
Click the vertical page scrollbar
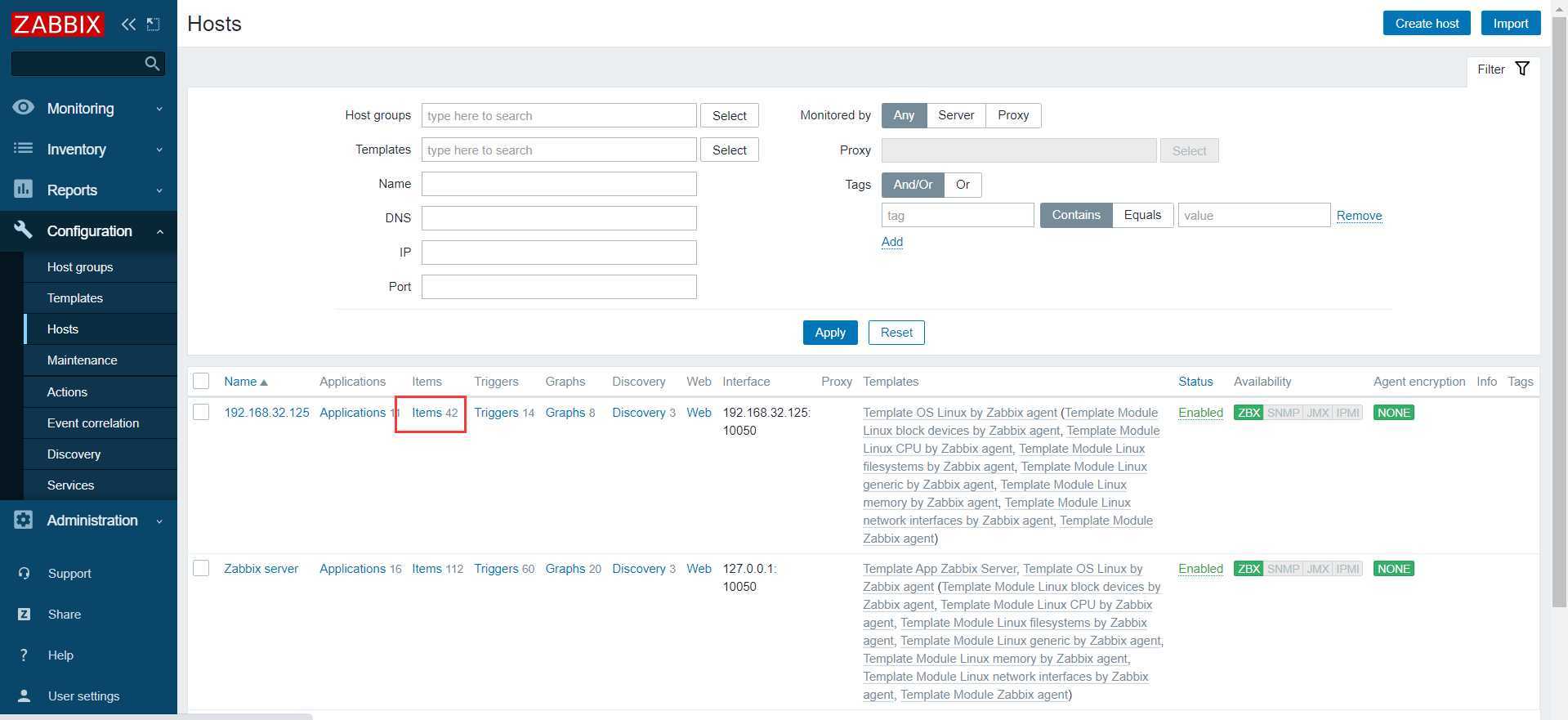click(1560, 311)
